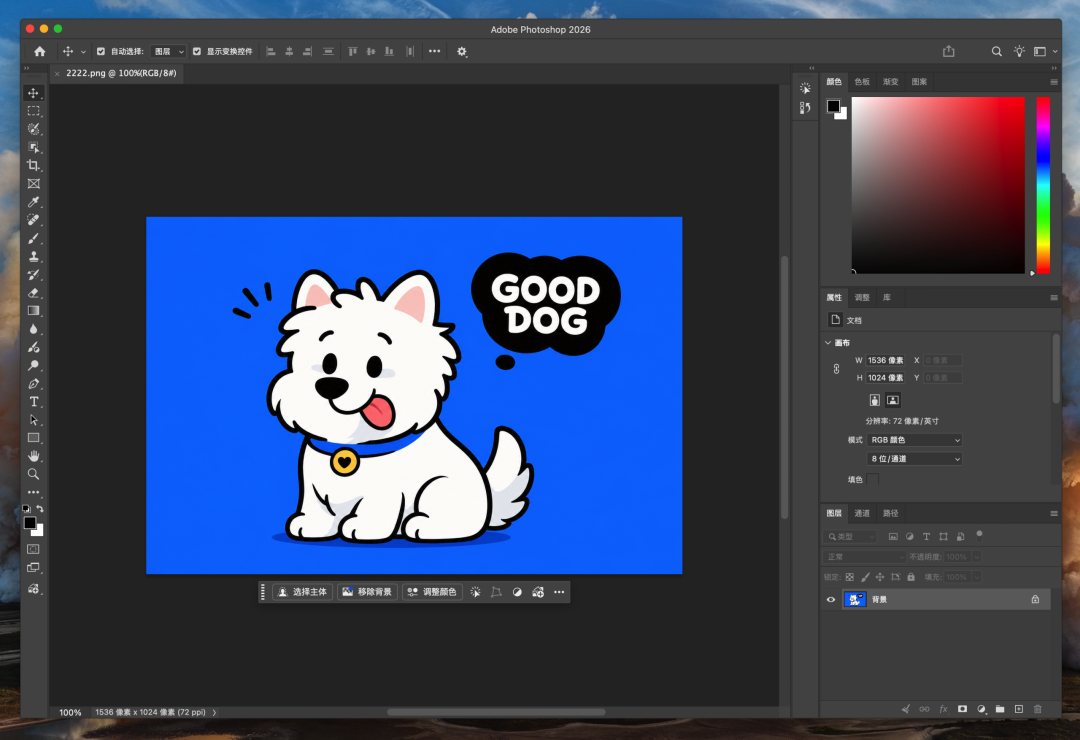Open the Move tool preset dropdown arrow

(x=83, y=52)
